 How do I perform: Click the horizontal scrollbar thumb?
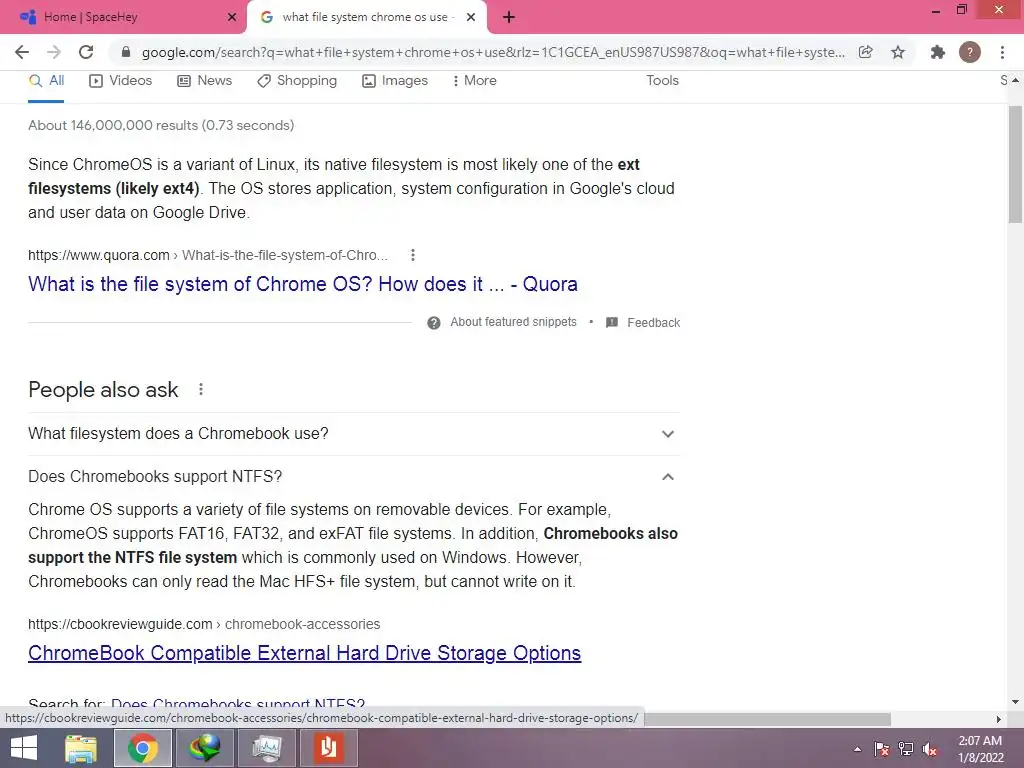767,719
